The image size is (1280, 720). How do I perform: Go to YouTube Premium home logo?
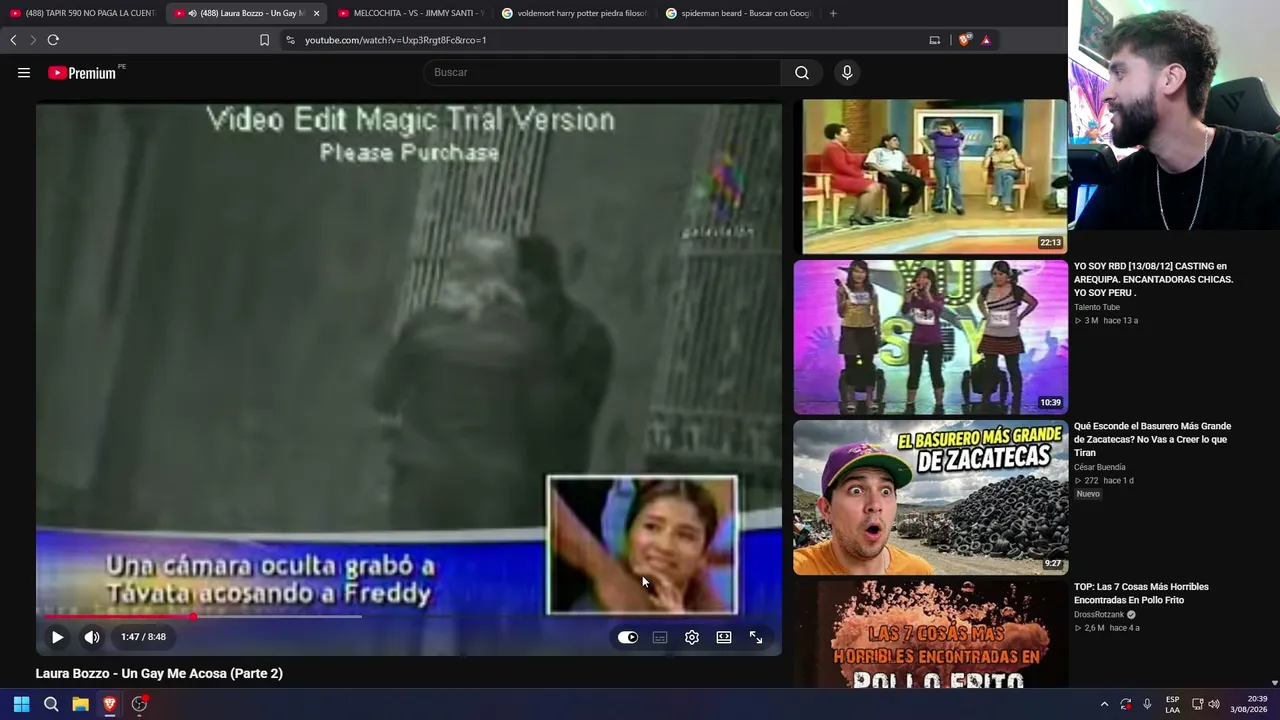pos(82,73)
